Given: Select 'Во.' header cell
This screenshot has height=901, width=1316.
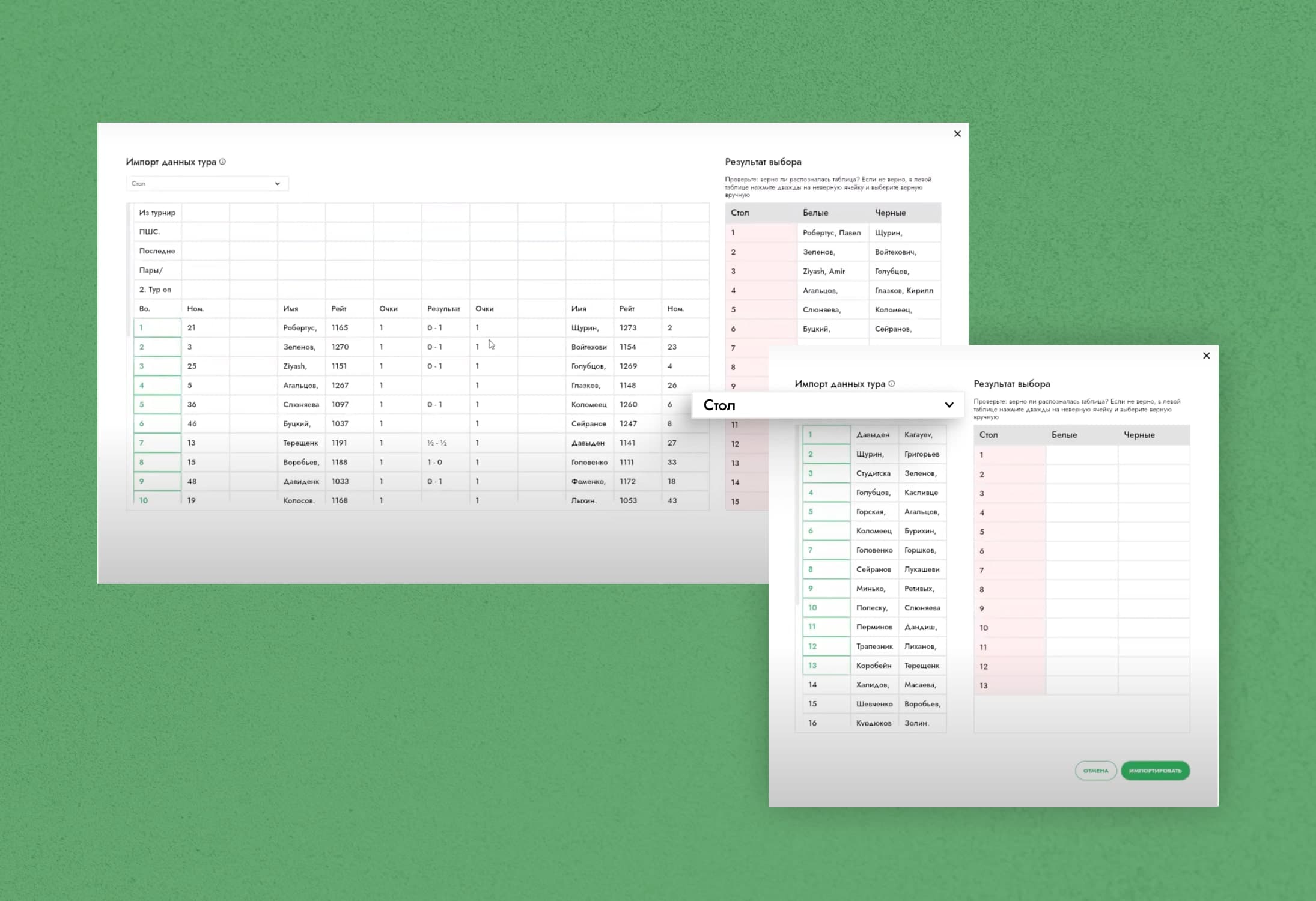Looking at the screenshot, I should (157, 309).
